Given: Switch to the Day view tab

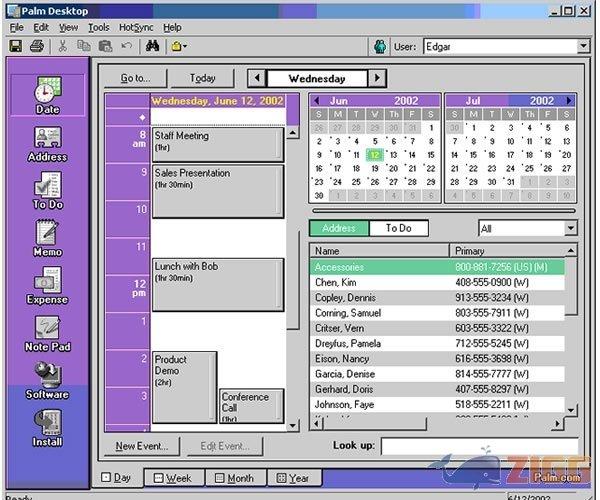Looking at the screenshot, I should point(117,477).
